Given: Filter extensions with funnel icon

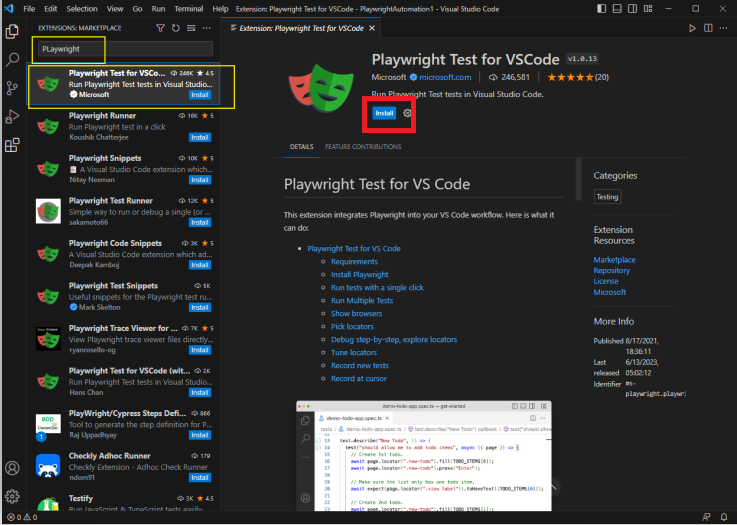Looking at the screenshot, I should tap(160, 28).
